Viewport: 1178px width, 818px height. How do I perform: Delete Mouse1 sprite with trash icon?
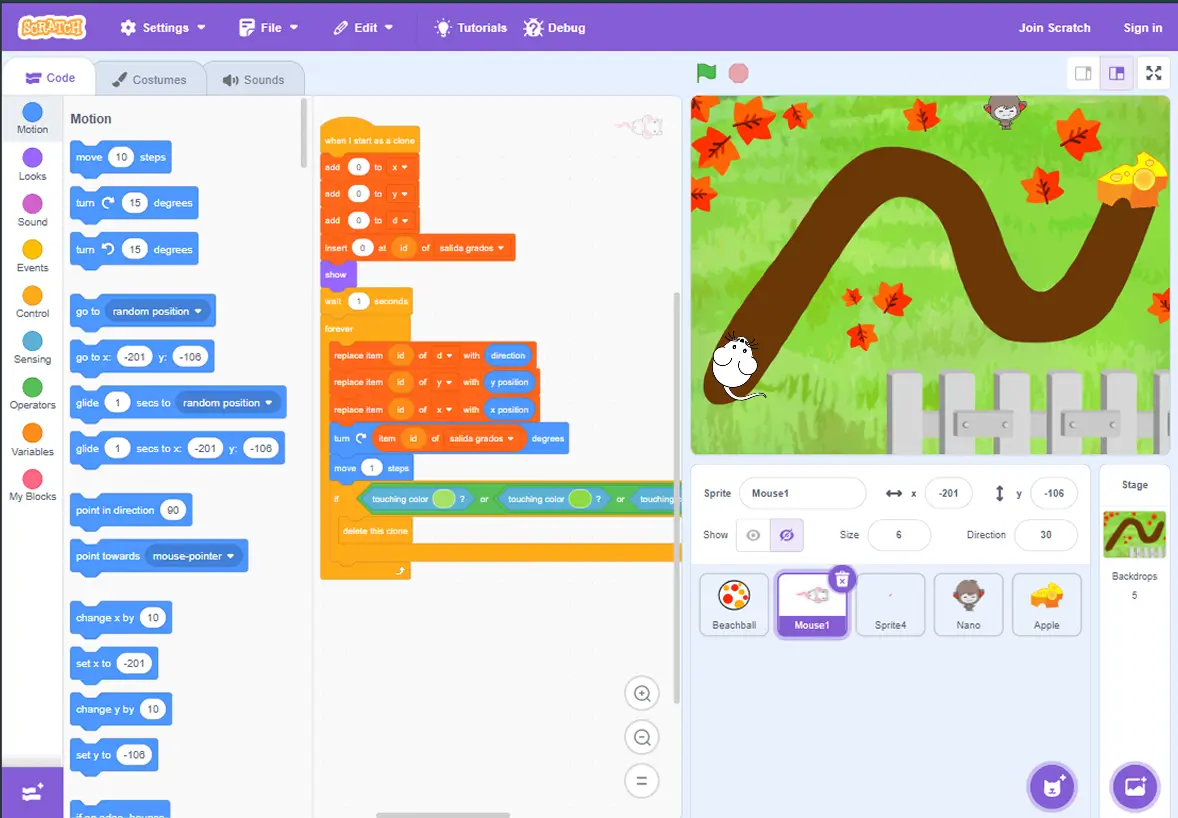pos(842,579)
